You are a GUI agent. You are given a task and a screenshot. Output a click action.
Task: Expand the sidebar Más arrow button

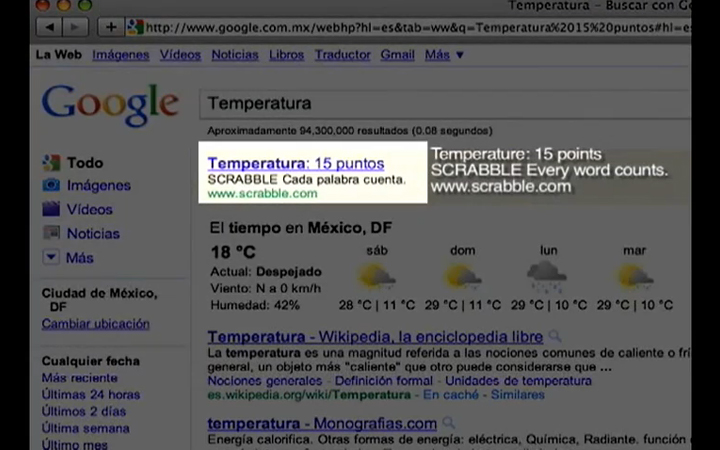click(51, 257)
